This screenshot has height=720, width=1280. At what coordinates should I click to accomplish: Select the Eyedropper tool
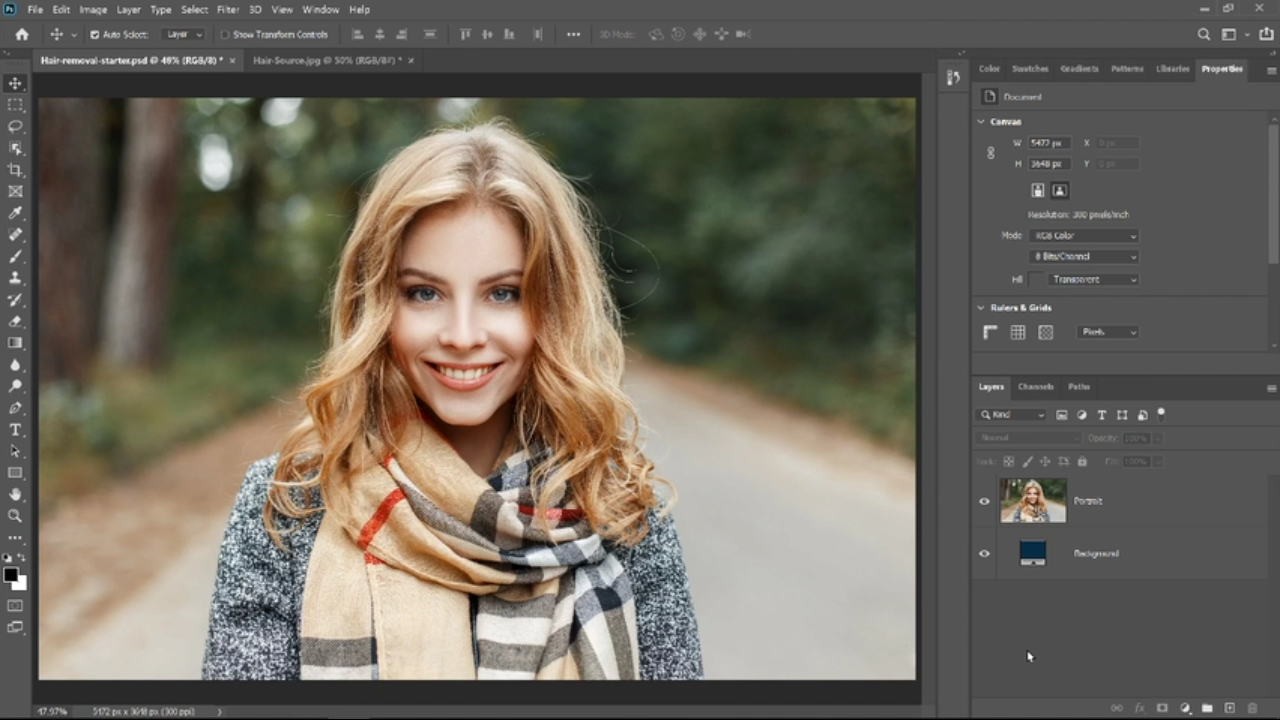point(15,213)
